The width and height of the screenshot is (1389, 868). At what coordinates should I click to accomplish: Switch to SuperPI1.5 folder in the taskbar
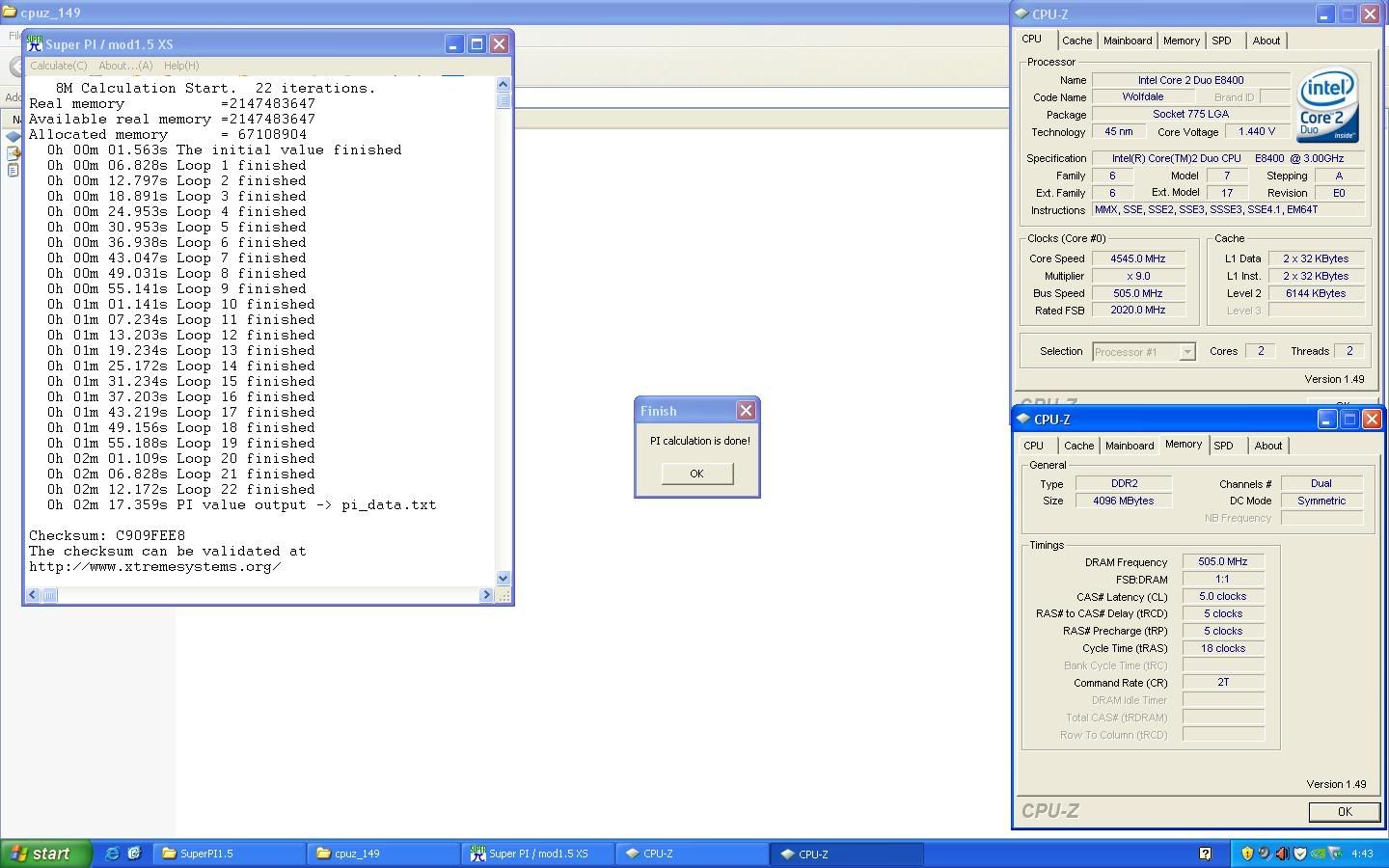(x=228, y=854)
